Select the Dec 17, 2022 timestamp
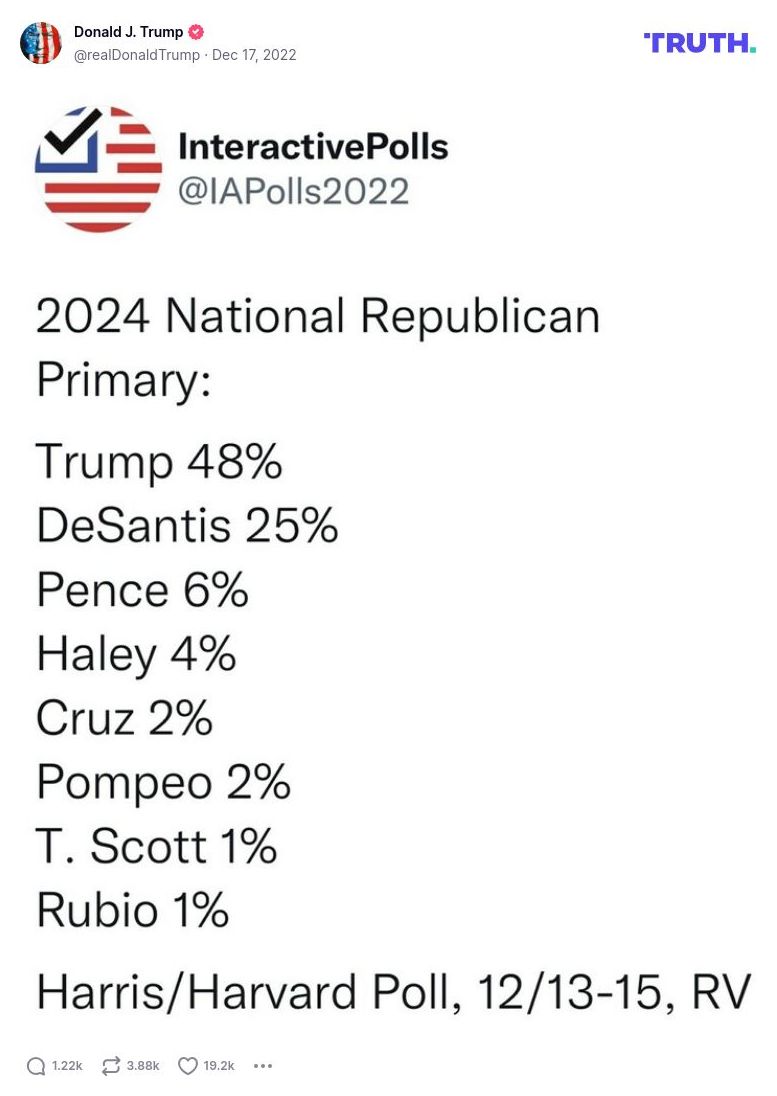The height and width of the screenshot is (1096, 777). tap(254, 55)
